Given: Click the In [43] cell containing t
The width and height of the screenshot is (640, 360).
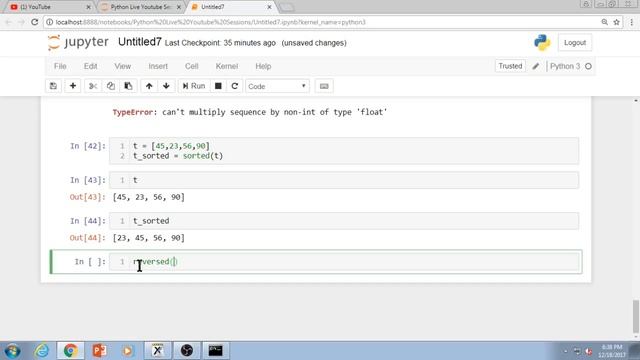Looking at the screenshot, I should point(344,180).
